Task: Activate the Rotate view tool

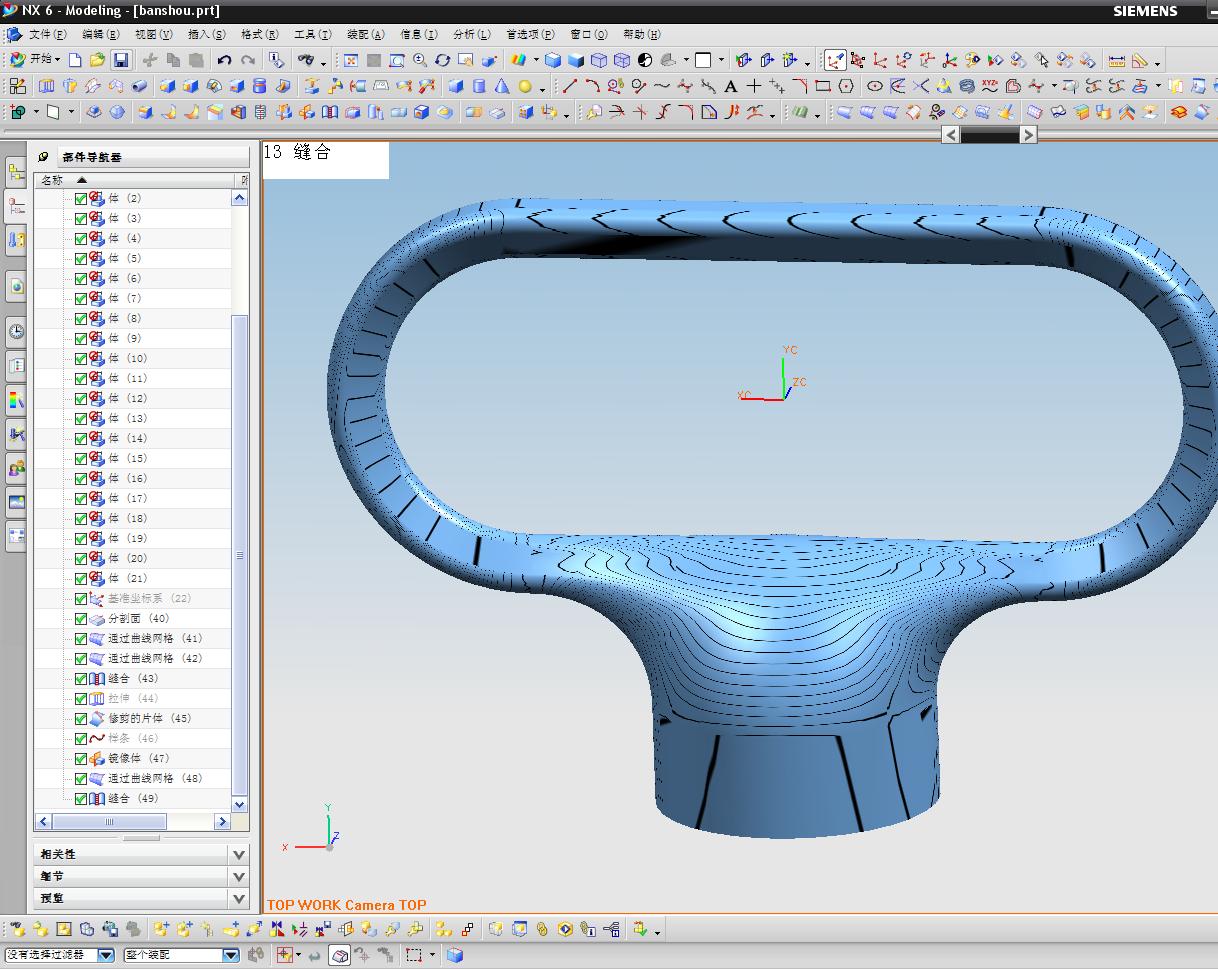Action: (x=443, y=60)
